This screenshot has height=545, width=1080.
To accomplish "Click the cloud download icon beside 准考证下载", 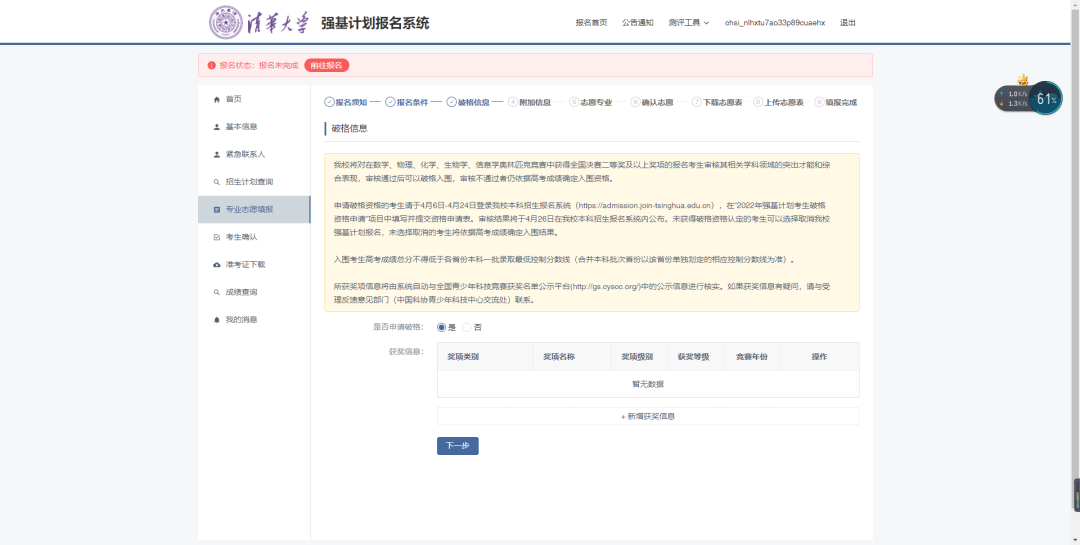I will (x=217, y=265).
